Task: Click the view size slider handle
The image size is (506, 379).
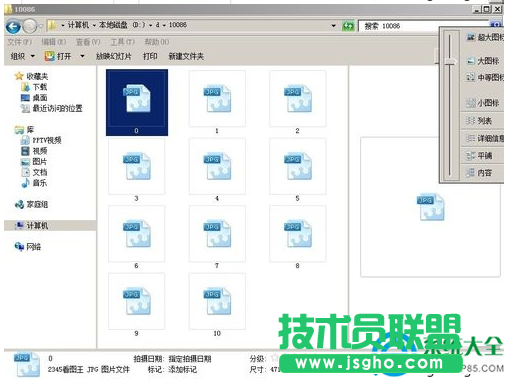Action: [x=450, y=61]
